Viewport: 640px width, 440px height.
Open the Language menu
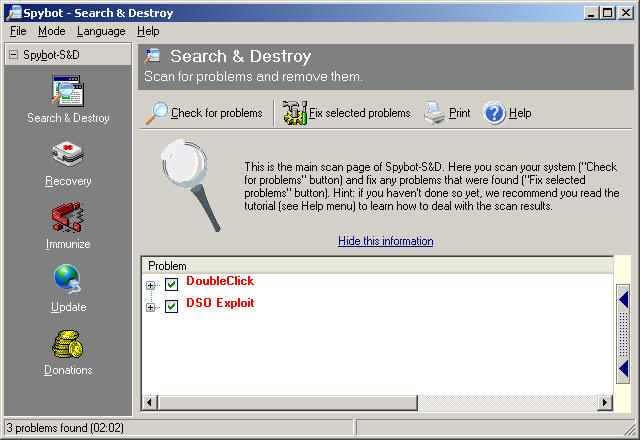pyautogui.click(x=101, y=31)
